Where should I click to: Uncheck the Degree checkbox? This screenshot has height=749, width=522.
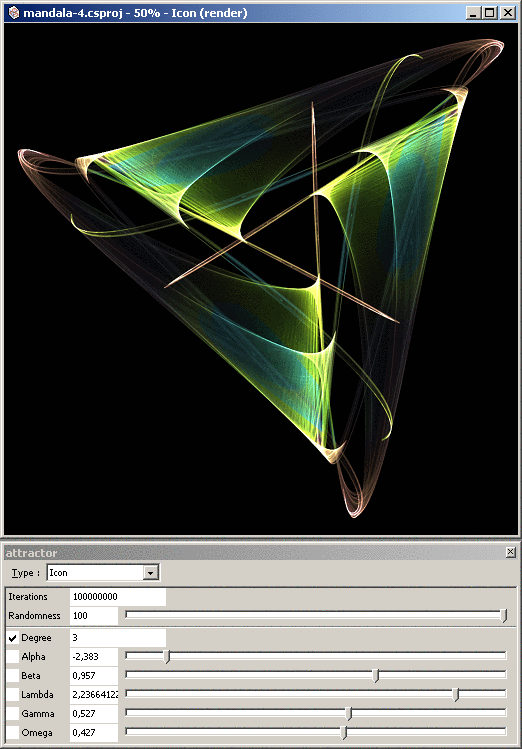13,638
